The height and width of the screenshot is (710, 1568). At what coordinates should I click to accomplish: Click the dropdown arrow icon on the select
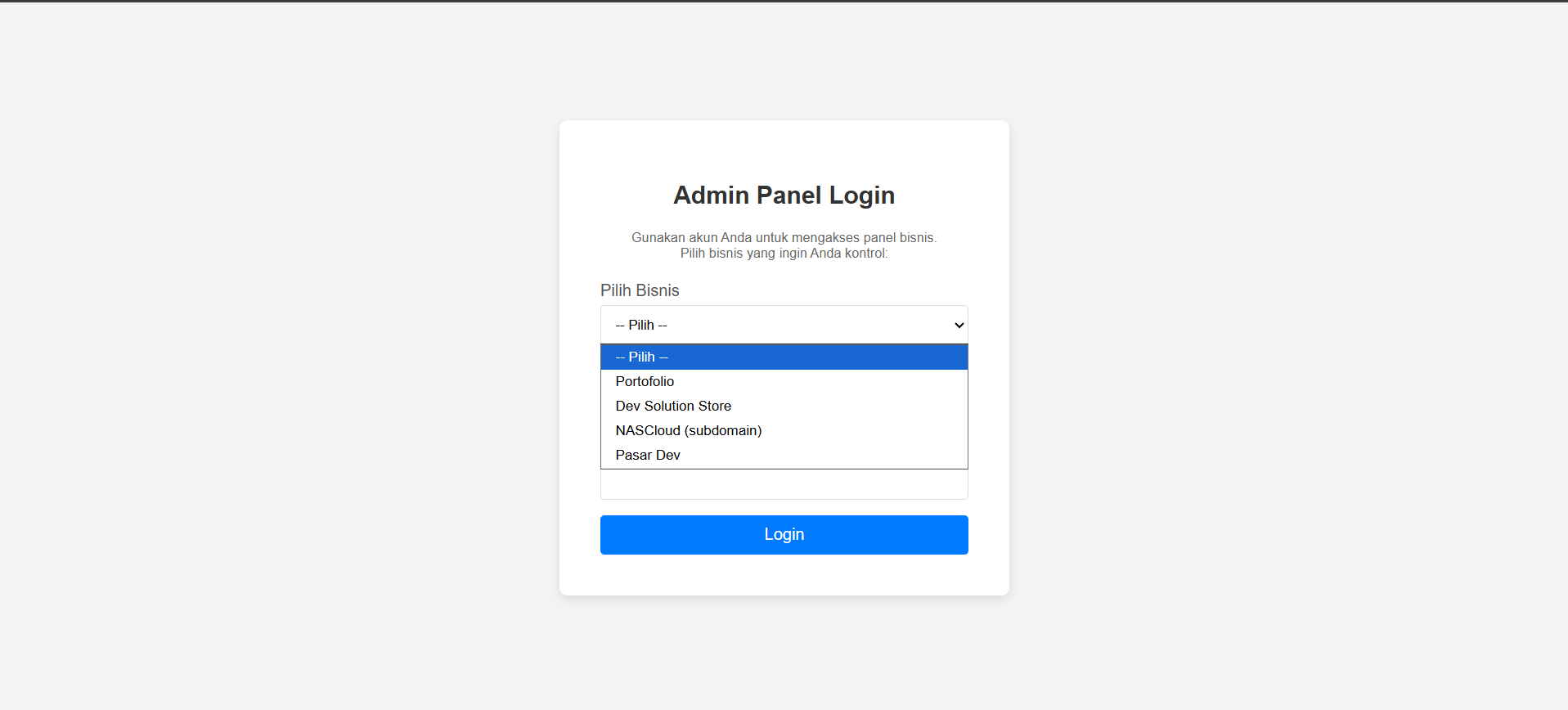pyautogui.click(x=958, y=325)
